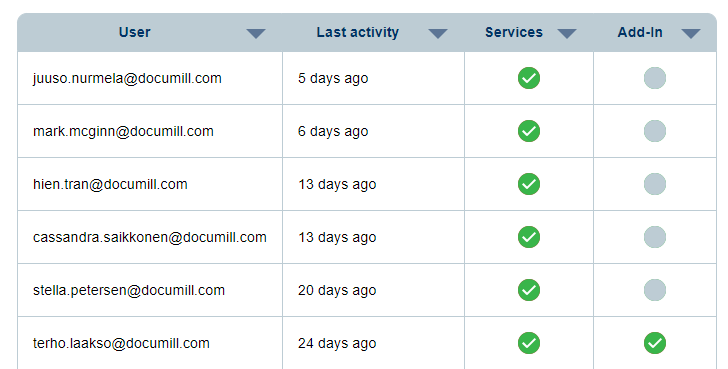The image size is (728, 369).
Task: Open the Services column filter arrow
Action: click(x=567, y=33)
